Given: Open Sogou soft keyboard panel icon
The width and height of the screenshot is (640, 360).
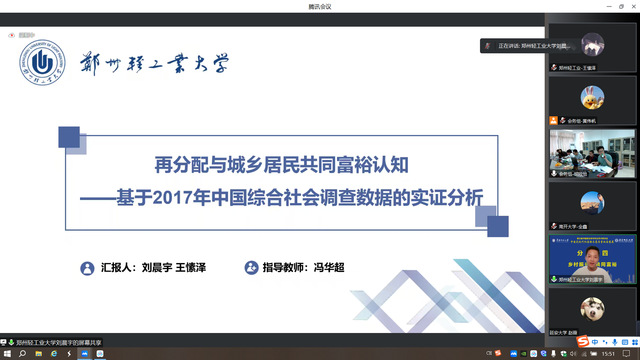Looking at the screenshot, I should (625, 342).
